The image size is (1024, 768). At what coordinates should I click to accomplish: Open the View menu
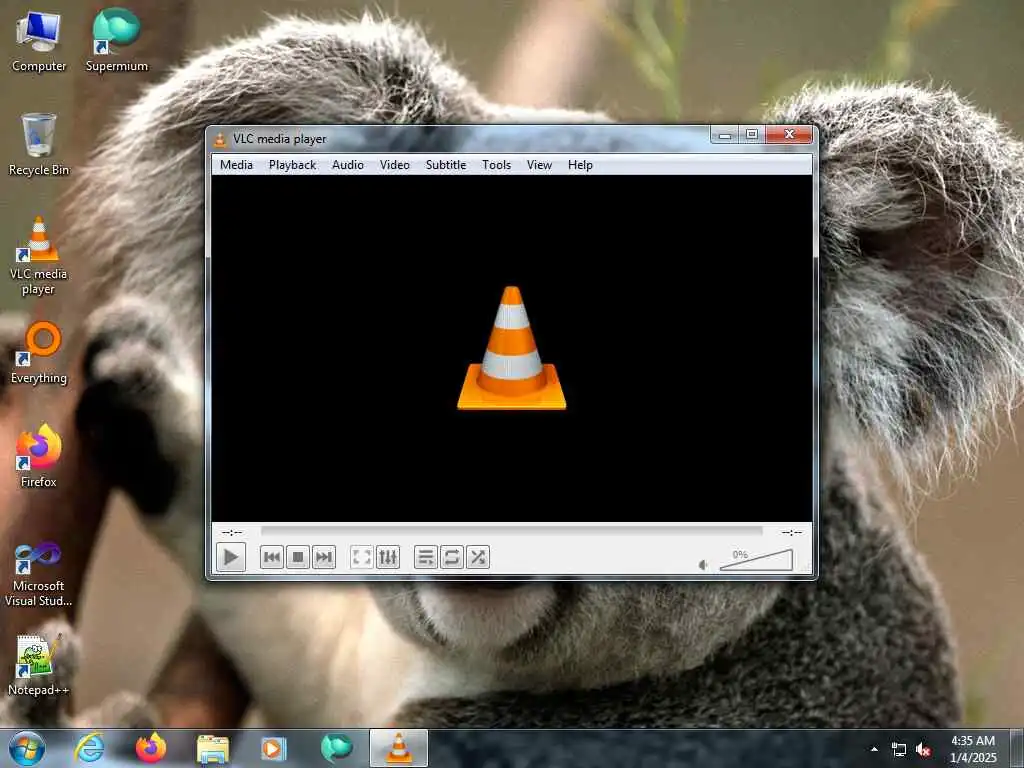(539, 165)
